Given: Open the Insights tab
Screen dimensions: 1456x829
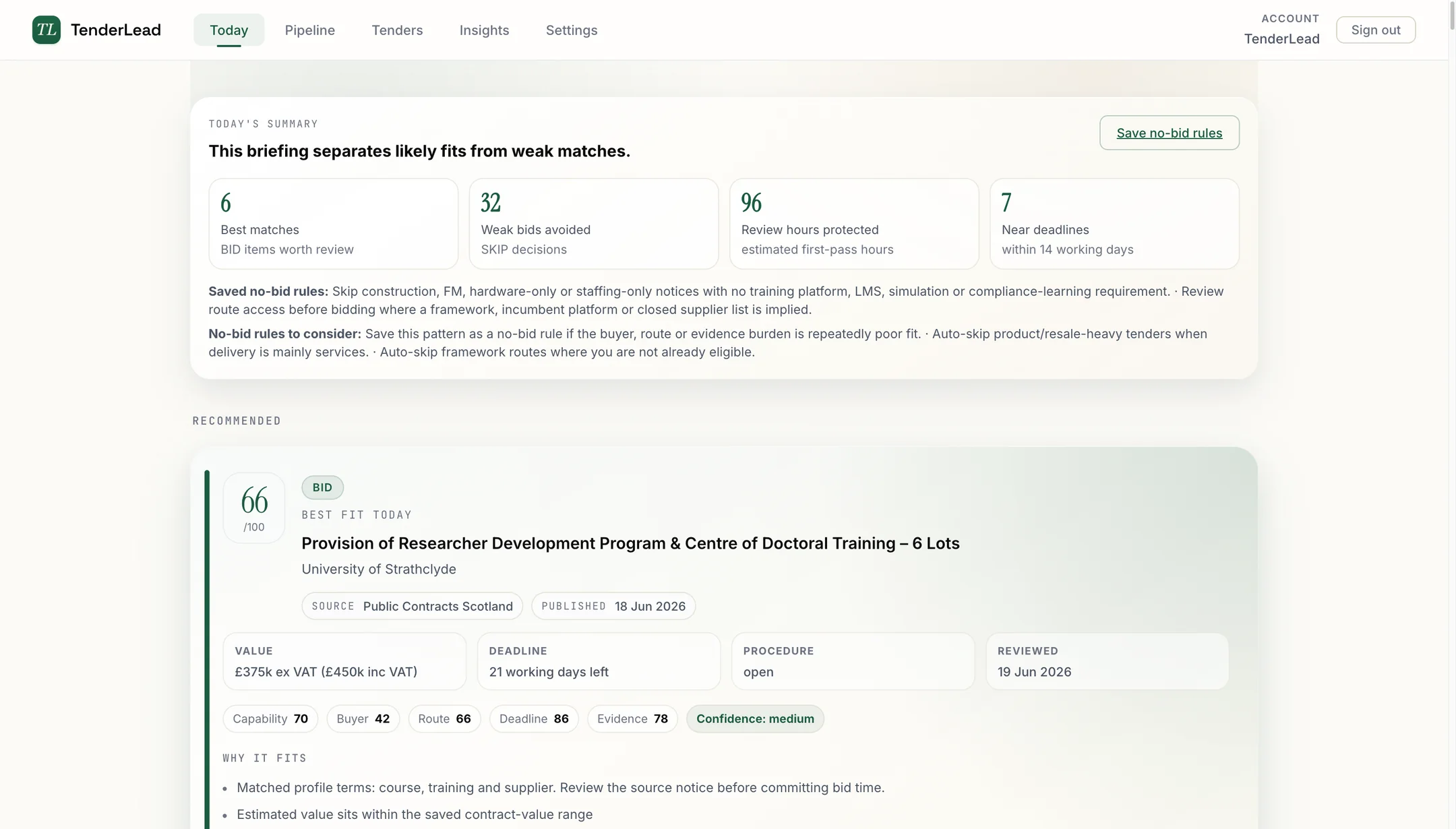Looking at the screenshot, I should pyautogui.click(x=484, y=30).
